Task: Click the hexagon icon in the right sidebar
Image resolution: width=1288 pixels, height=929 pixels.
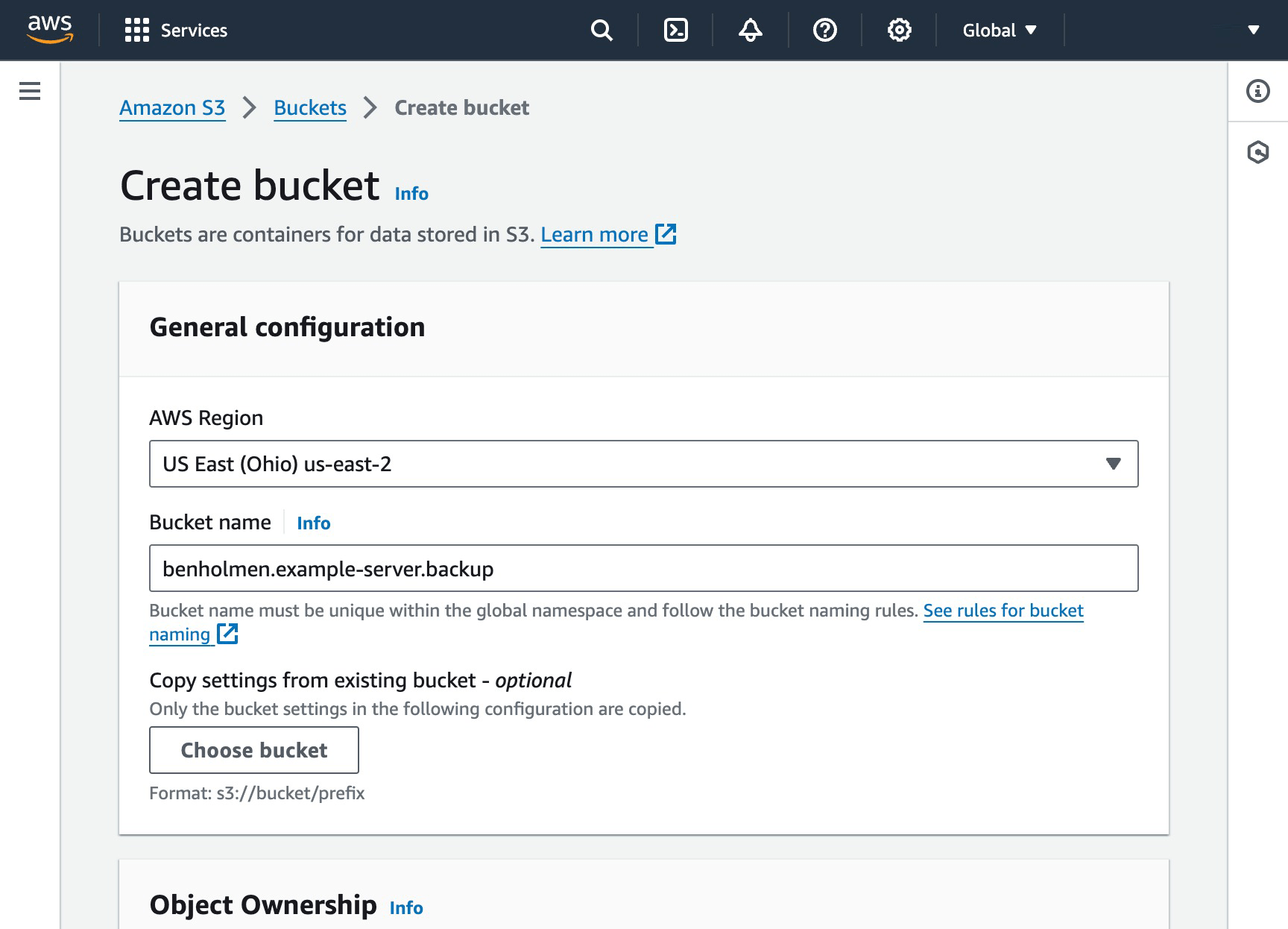Action: pyautogui.click(x=1260, y=151)
